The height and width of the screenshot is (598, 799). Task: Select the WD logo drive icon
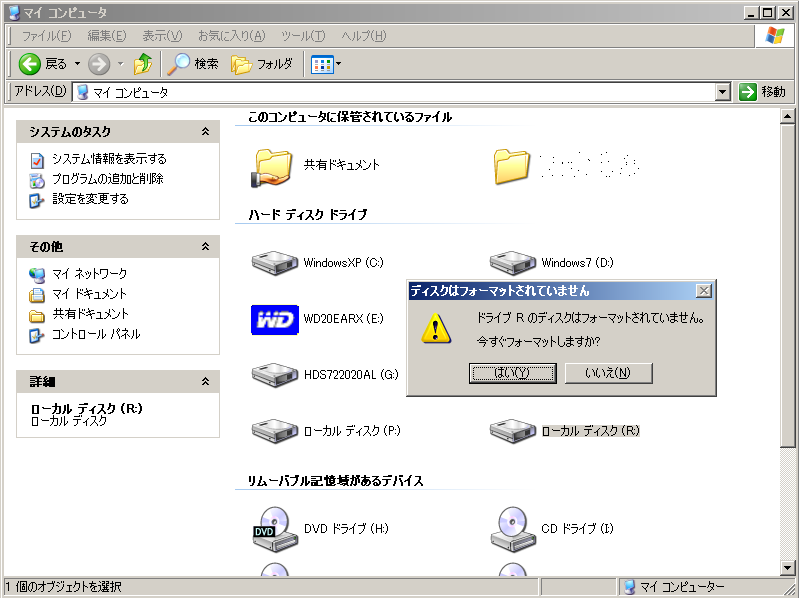[x=275, y=319]
